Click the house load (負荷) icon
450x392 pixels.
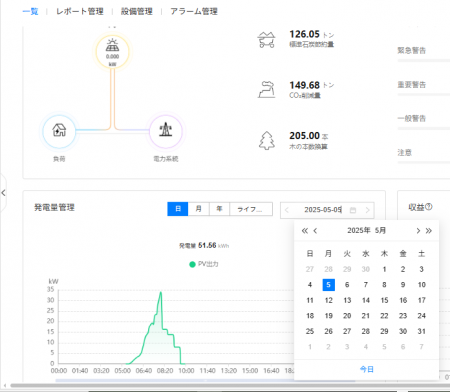point(59,131)
